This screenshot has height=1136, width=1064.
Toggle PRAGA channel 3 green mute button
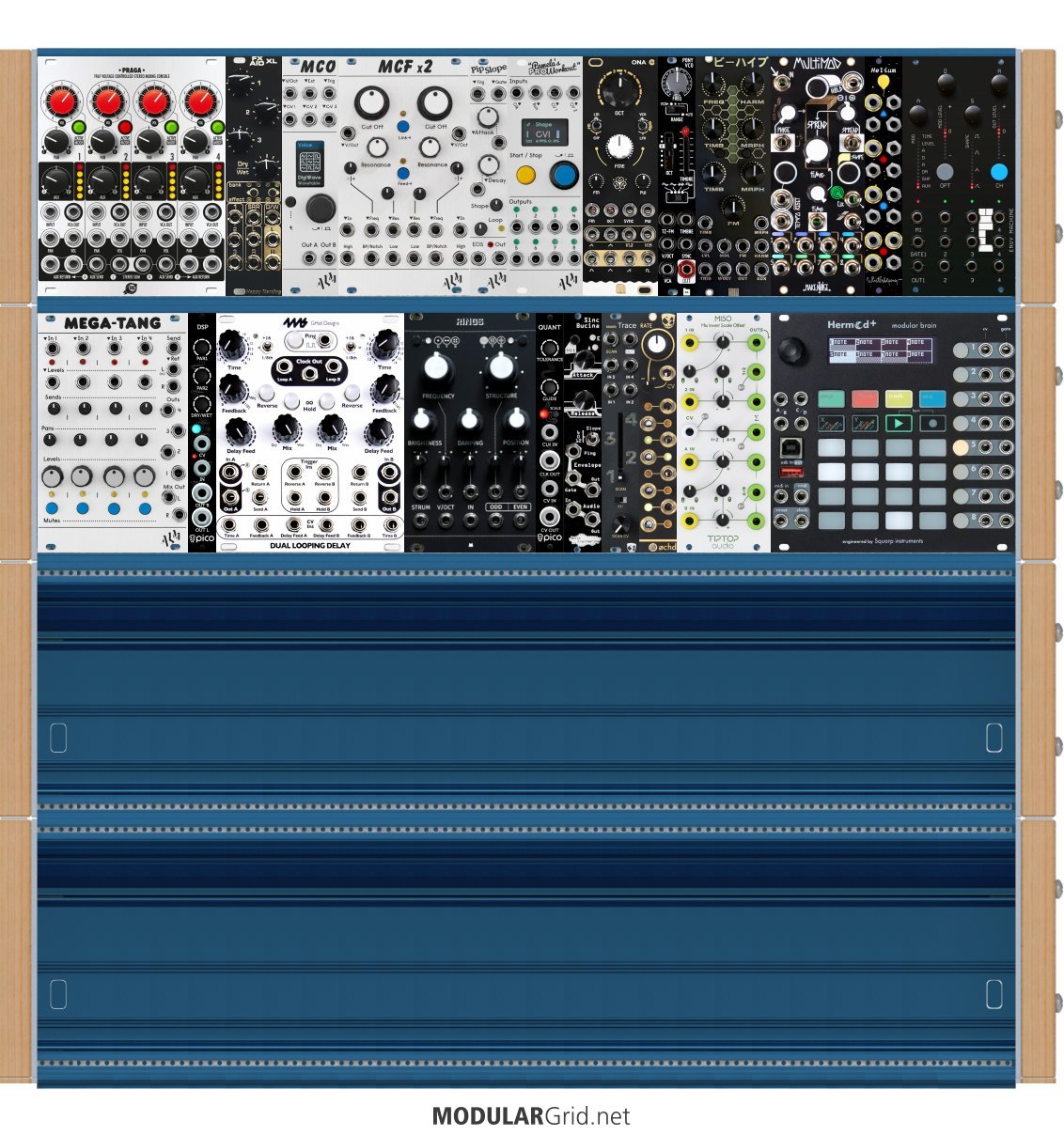(x=170, y=128)
